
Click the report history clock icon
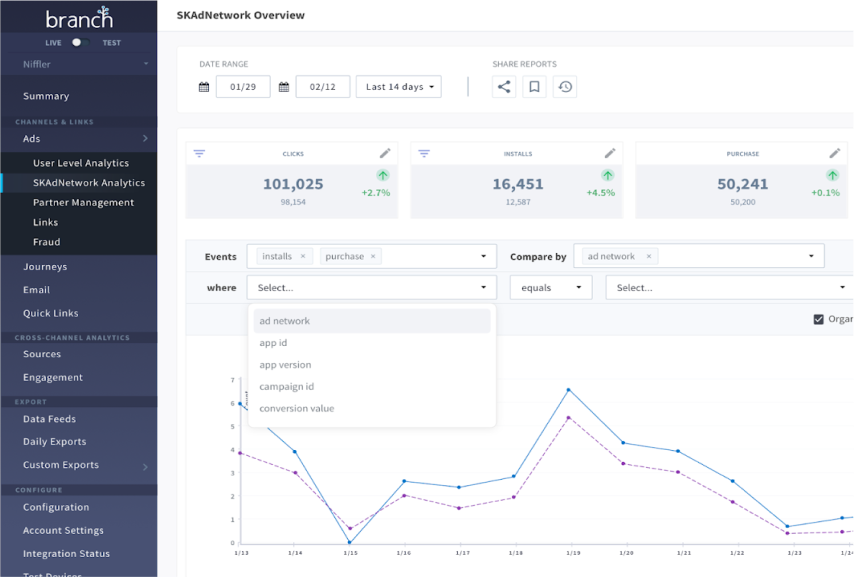point(565,87)
